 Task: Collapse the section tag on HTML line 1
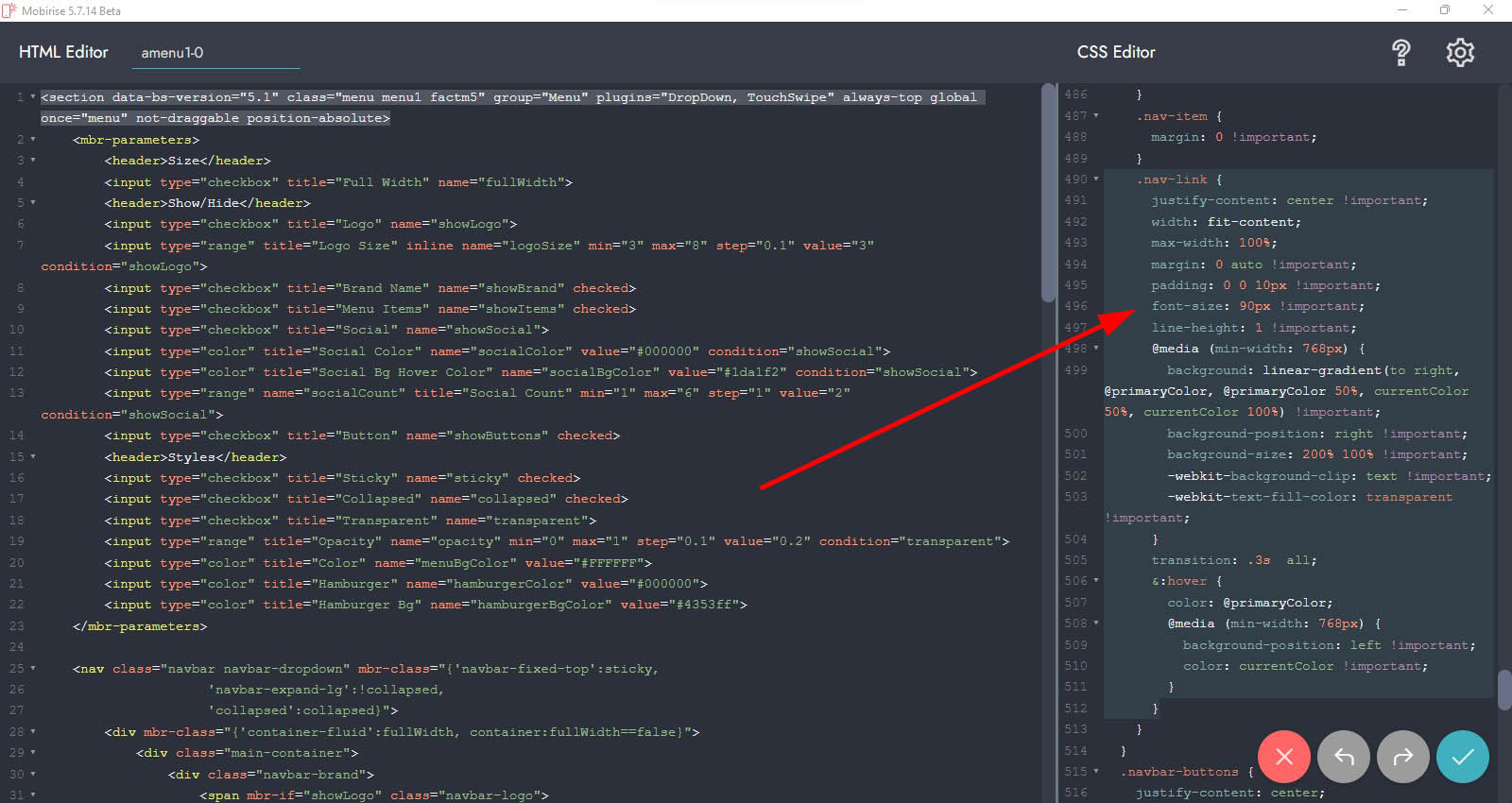[x=33, y=97]
